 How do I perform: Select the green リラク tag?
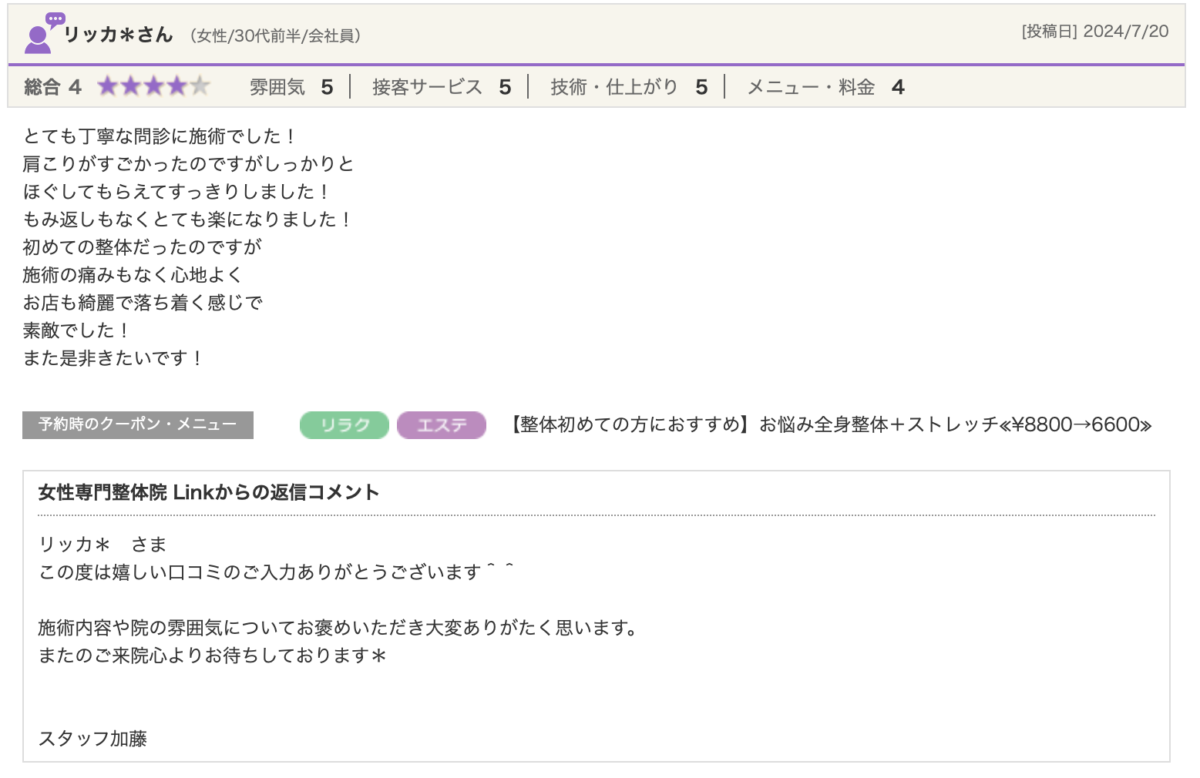[x=344, y=425]
